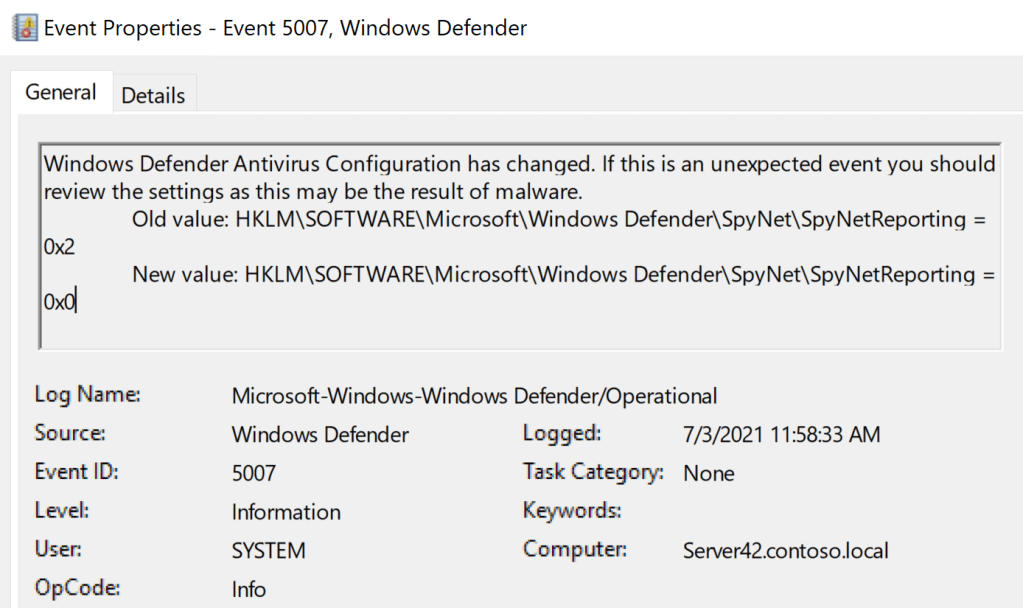Click the OpCode value Info
The height and width of the screenshot is (608, 1023).
coord(249,589)
